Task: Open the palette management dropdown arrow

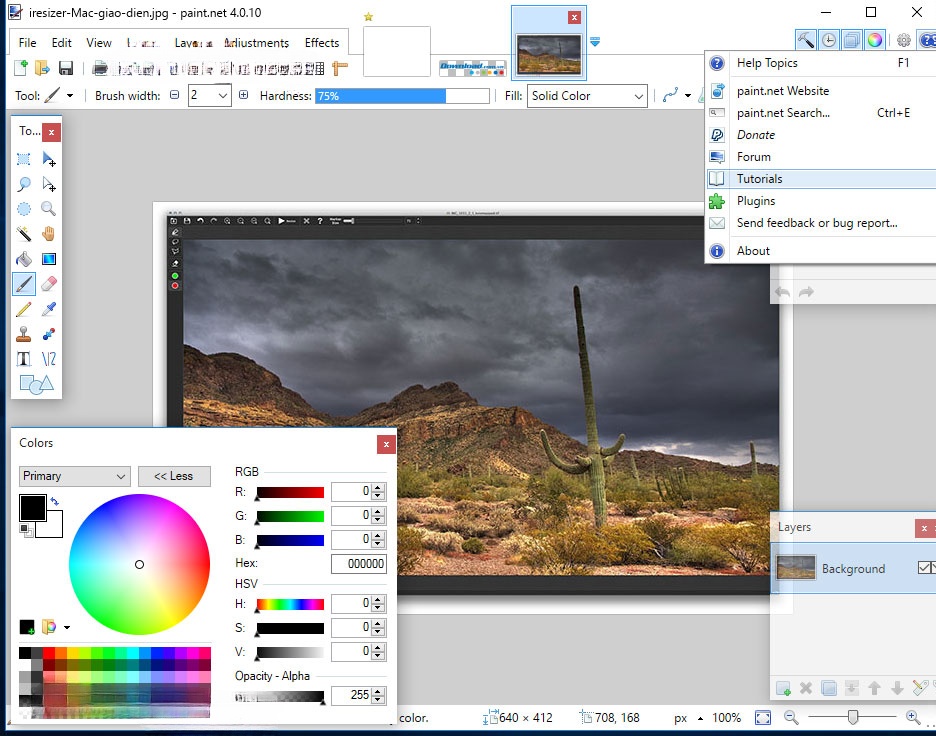Action: [67, 627]
